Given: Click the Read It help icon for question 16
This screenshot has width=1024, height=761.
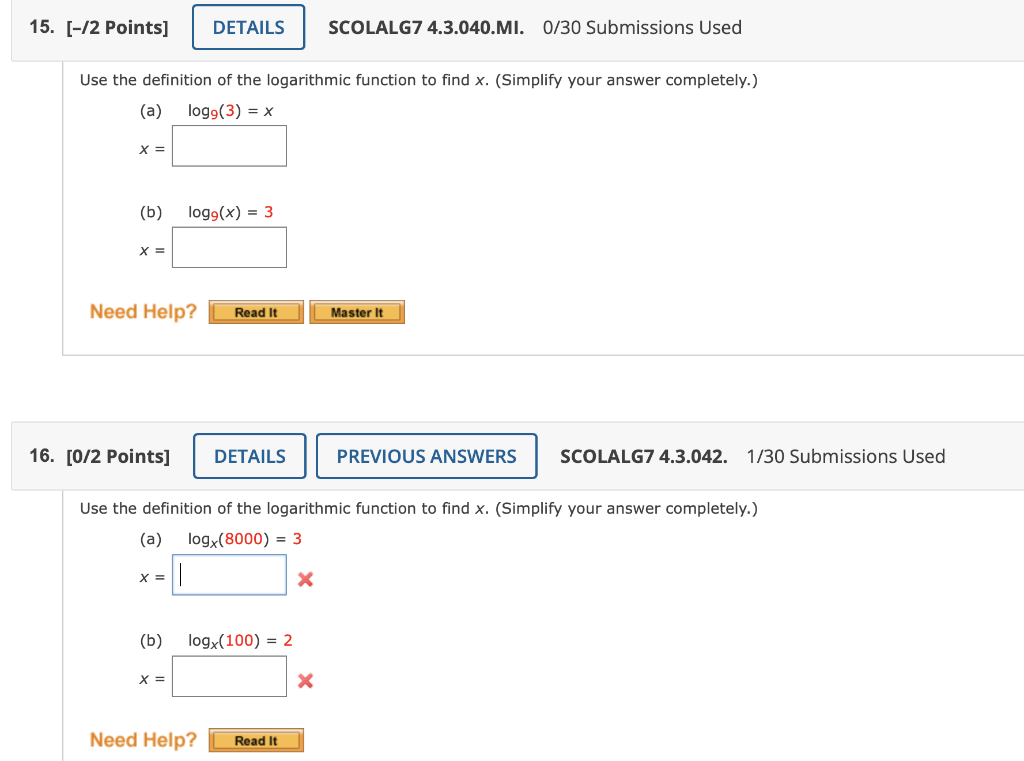Looking at the screenshot, I should pos(256,740).
